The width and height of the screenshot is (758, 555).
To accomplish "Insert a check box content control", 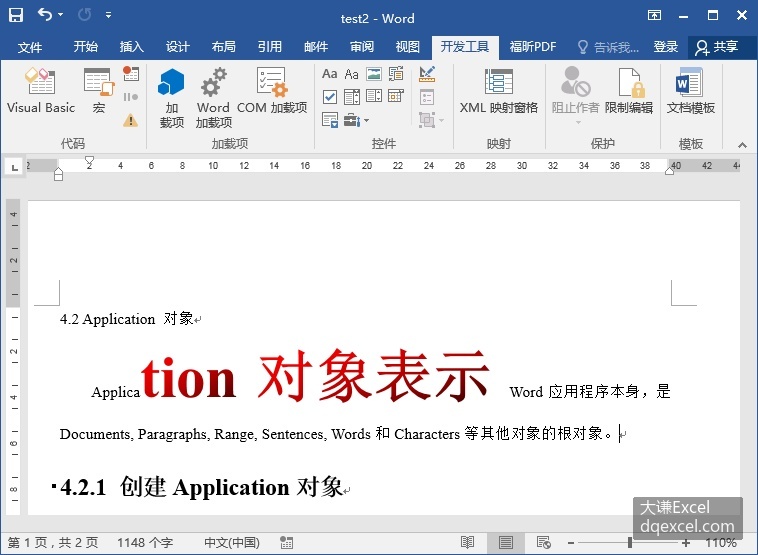I will (x=330, y=97).
